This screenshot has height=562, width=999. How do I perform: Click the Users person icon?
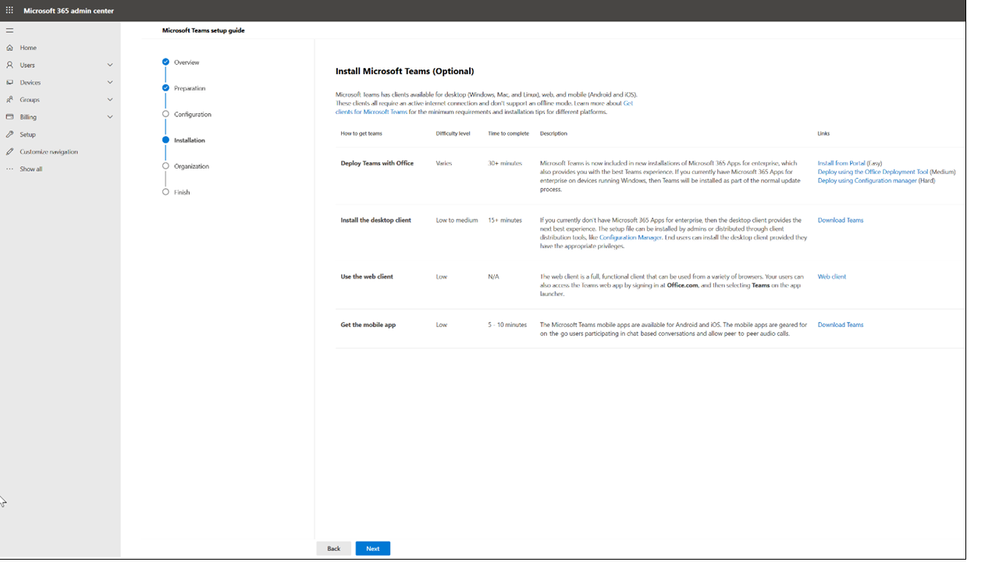point(10,65)
